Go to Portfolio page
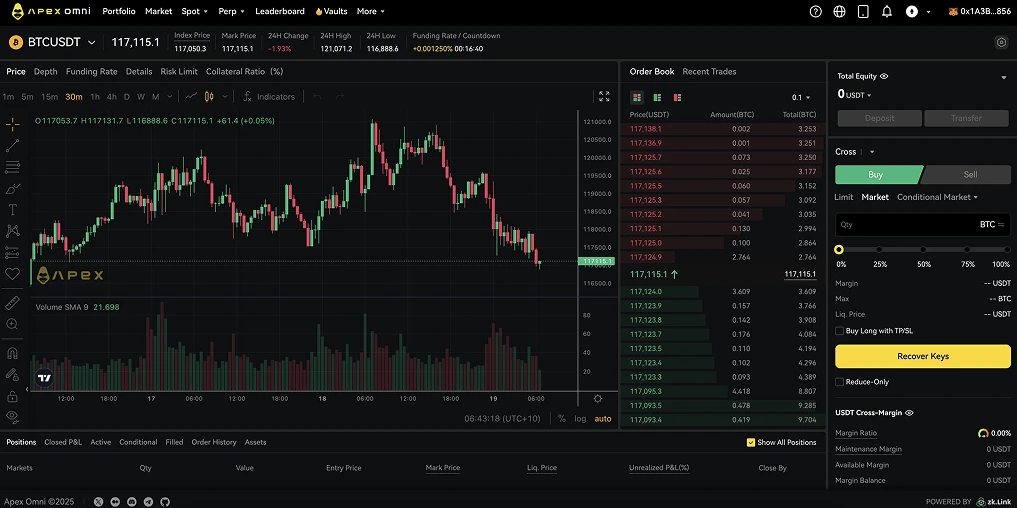The image size is (1017, 508). click(x=119, y=11)
